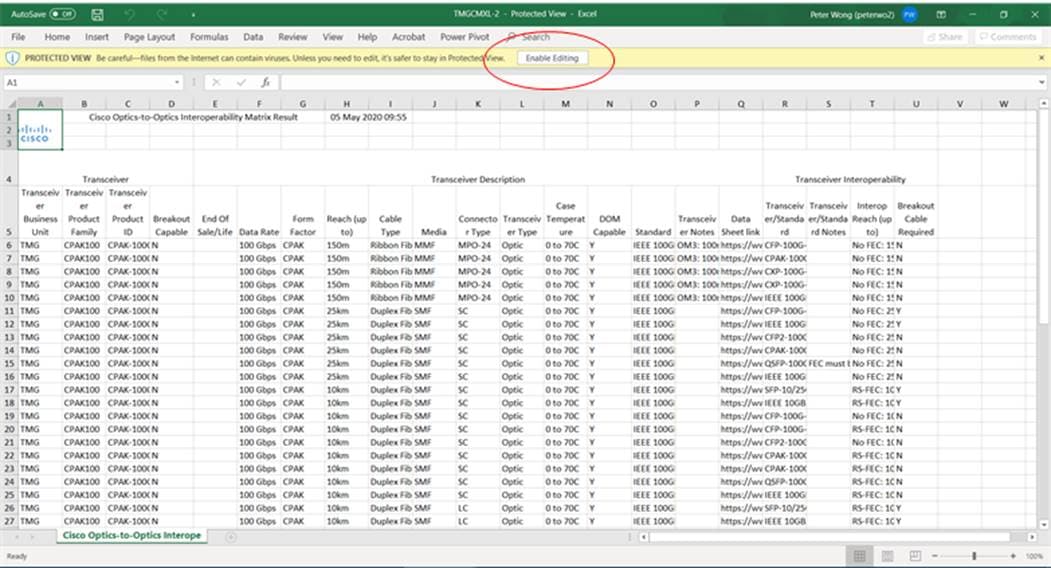Click the zoom out minus icon

click(x=935, y=556)
